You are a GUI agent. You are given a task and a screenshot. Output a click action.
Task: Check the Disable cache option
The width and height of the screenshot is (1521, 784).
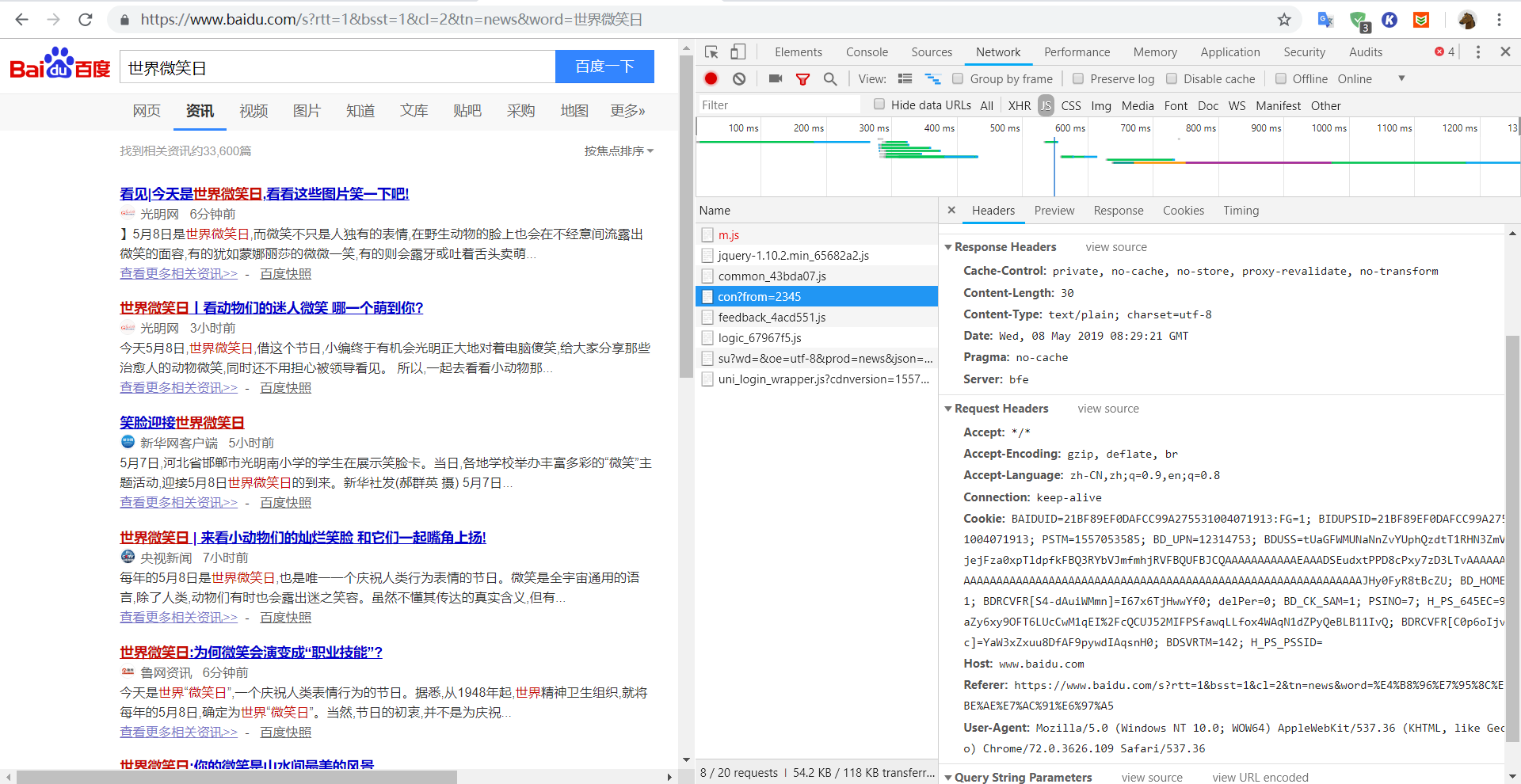click(1172, 78)
